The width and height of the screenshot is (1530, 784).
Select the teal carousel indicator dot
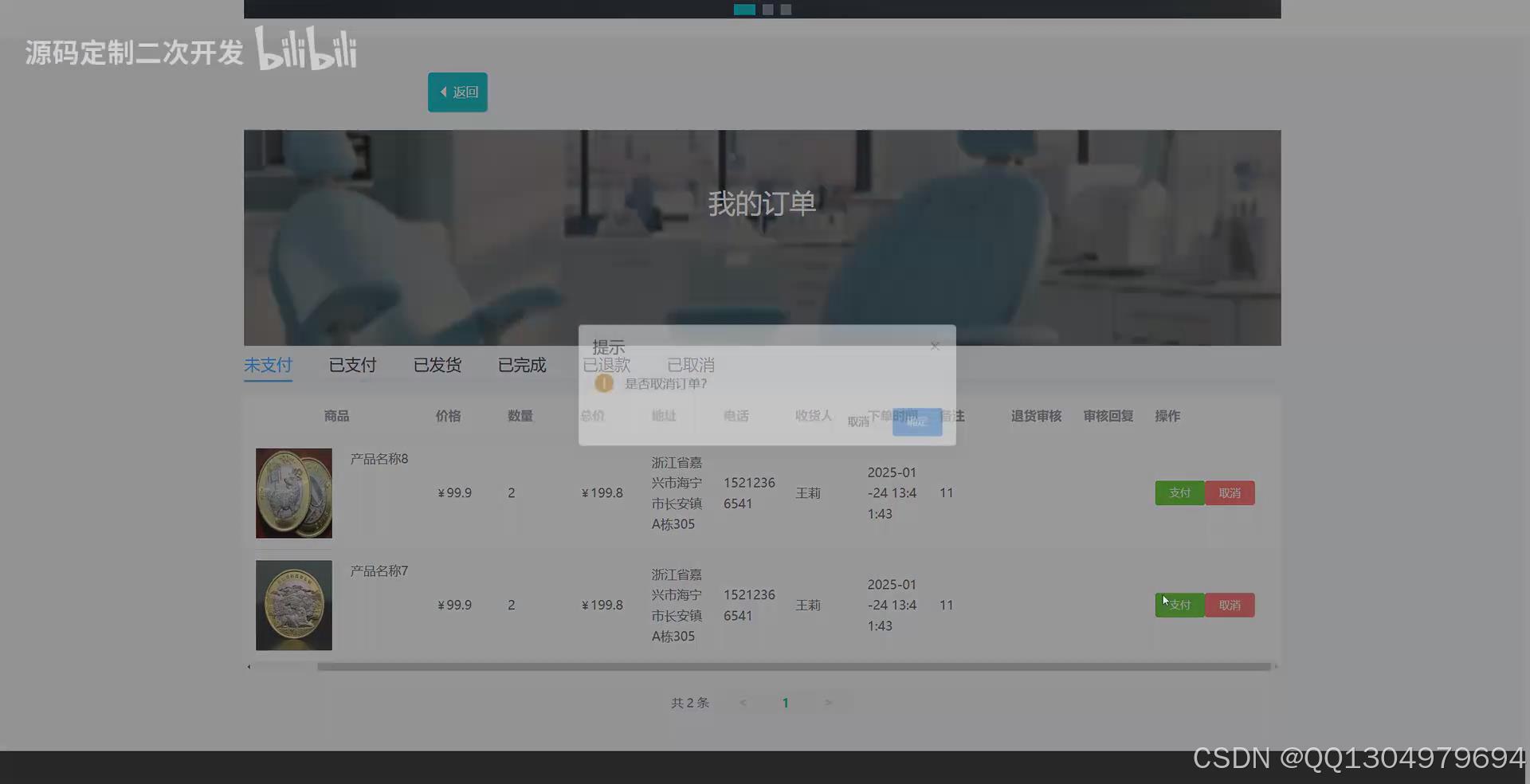tap(744, 9)
